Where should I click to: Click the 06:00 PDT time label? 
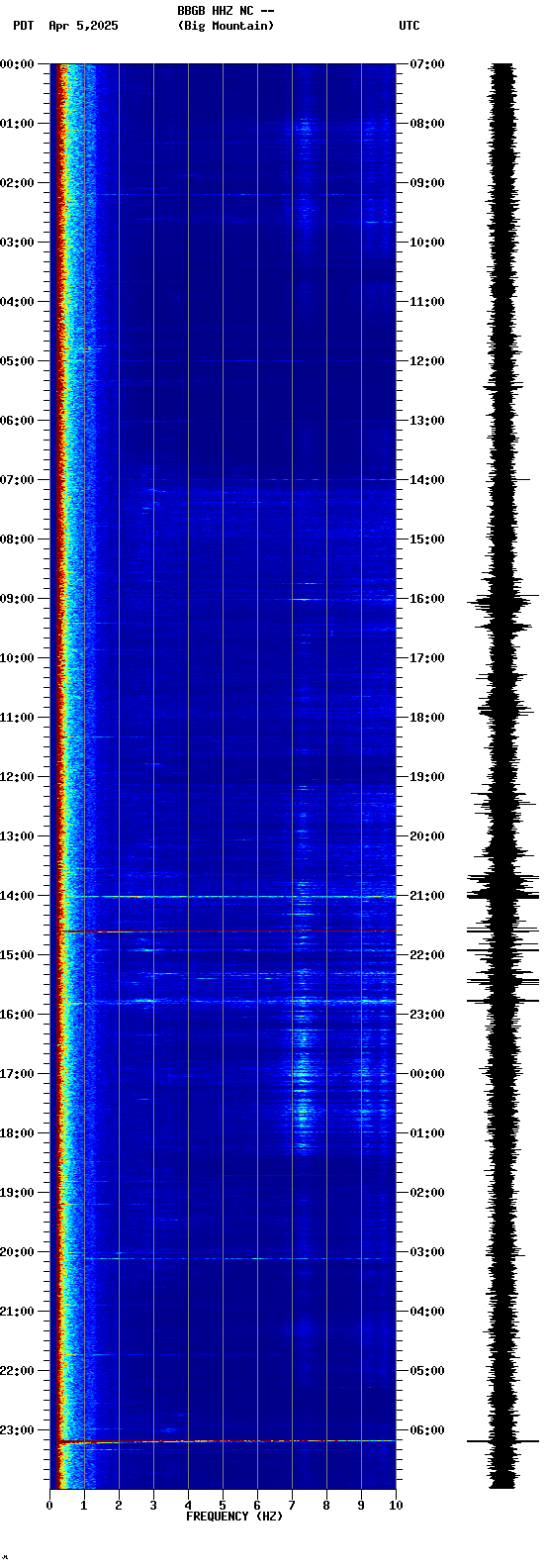tap(17, 421)
